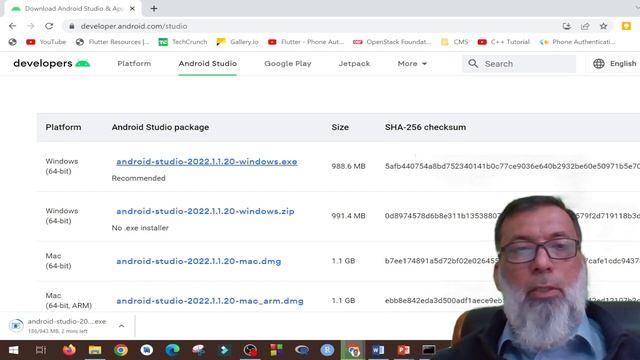Open the Flutter Resources bookmark
The width and height of the screenshot is (640, 360).
pos(113,42)
